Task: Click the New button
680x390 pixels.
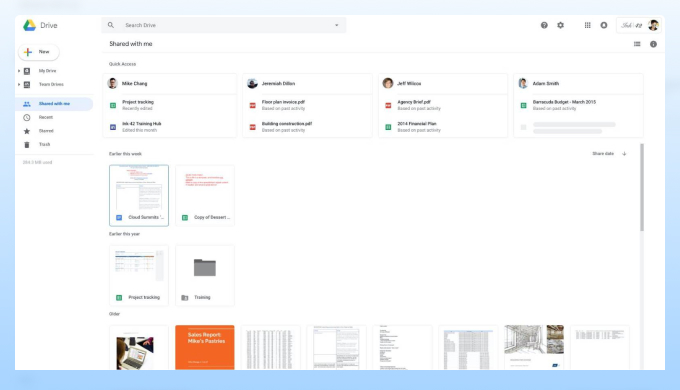Action: 39,52
